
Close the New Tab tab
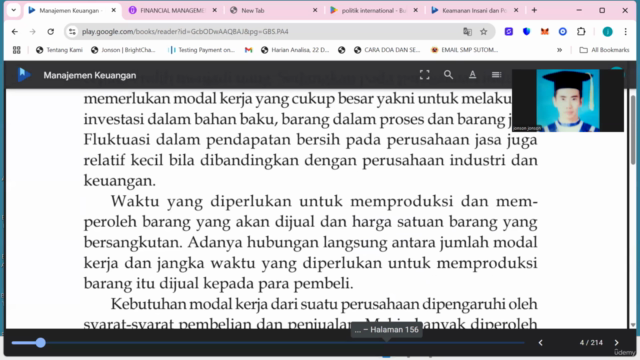315,10
